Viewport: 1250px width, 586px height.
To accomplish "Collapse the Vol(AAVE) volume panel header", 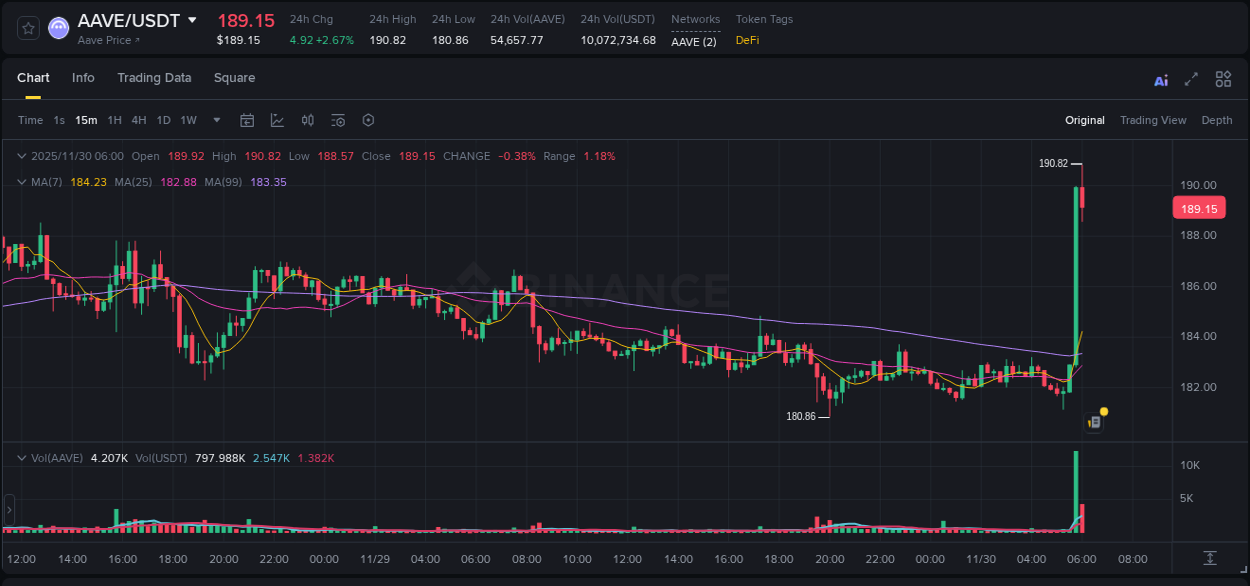I will [21, 457].
